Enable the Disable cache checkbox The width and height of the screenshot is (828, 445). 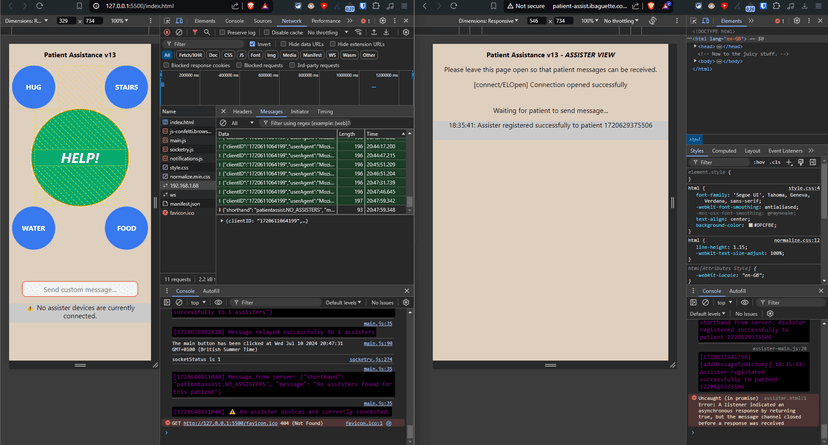click(x=267, y=32)
